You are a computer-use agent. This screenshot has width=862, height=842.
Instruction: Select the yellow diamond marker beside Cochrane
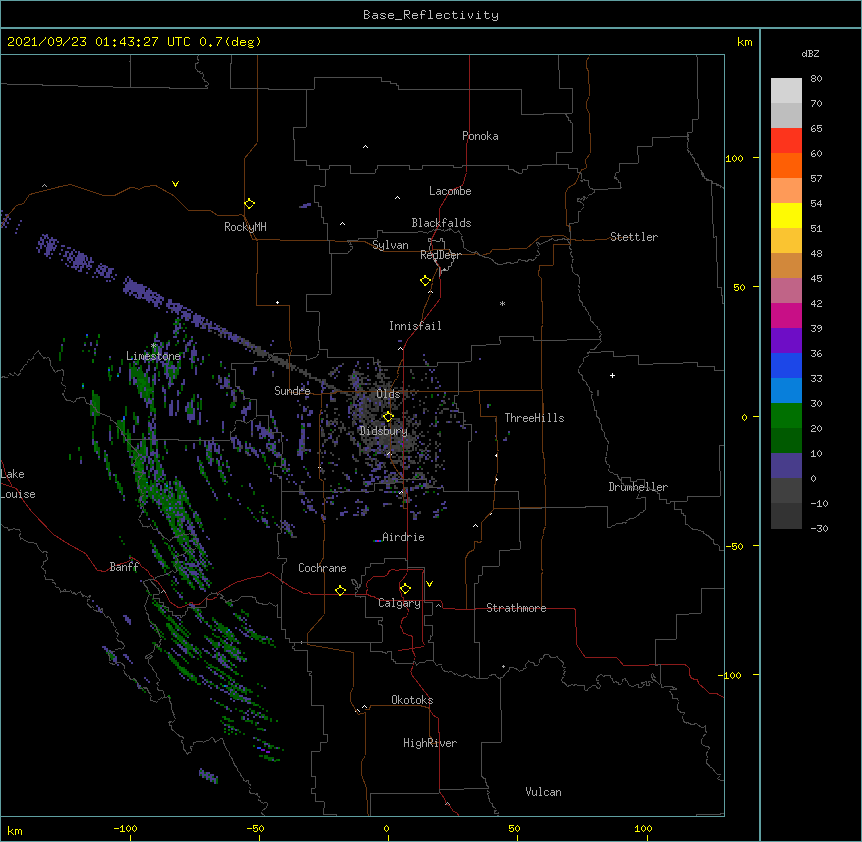pyautogui.click(x=340, y=590)
